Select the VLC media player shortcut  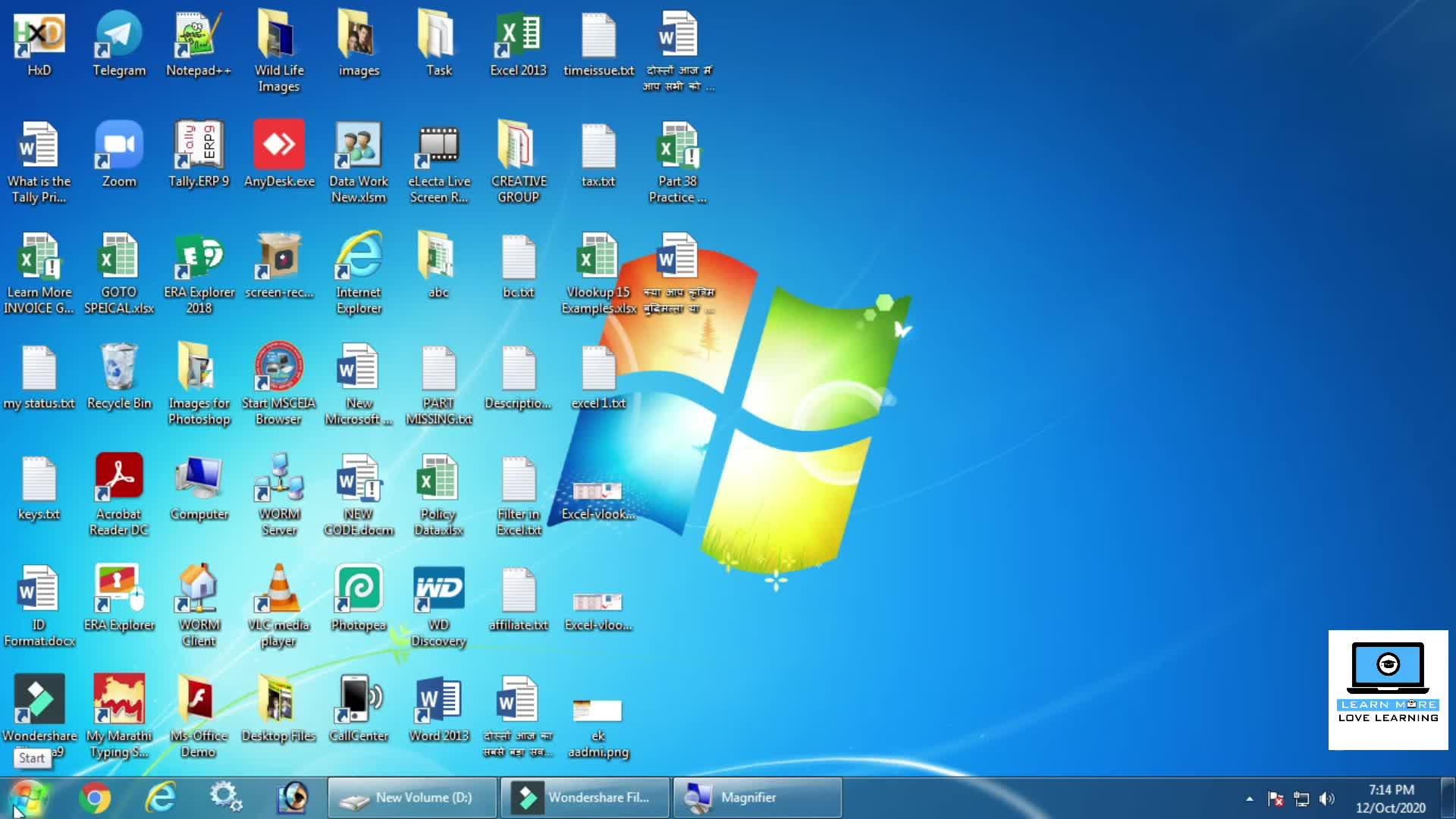279,607
